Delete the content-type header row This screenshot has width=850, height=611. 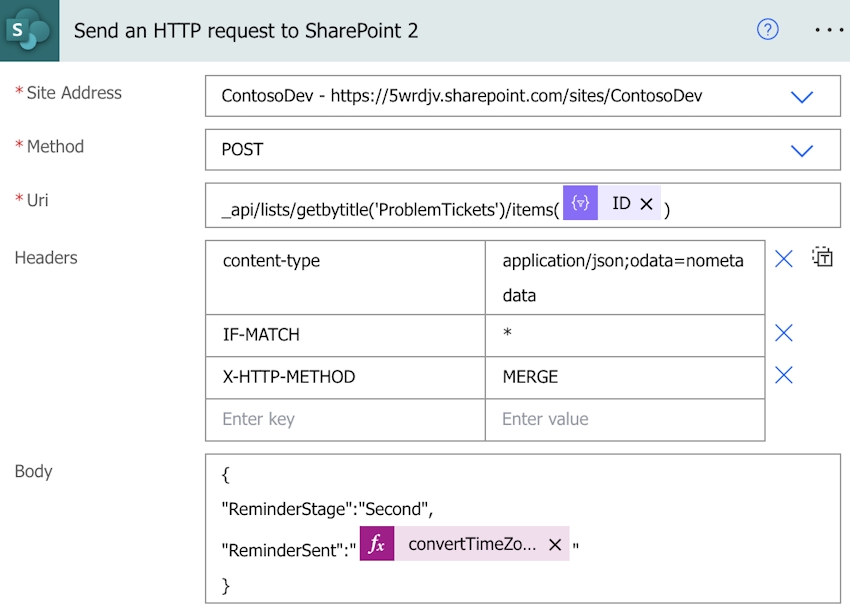pos(784,259)
